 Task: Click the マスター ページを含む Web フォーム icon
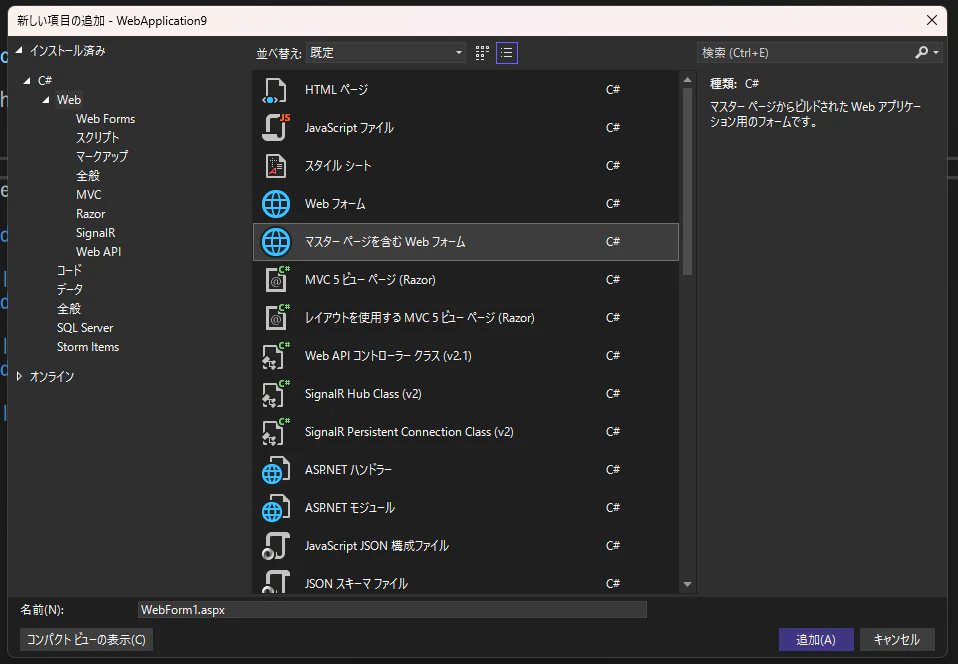[276, 242]
